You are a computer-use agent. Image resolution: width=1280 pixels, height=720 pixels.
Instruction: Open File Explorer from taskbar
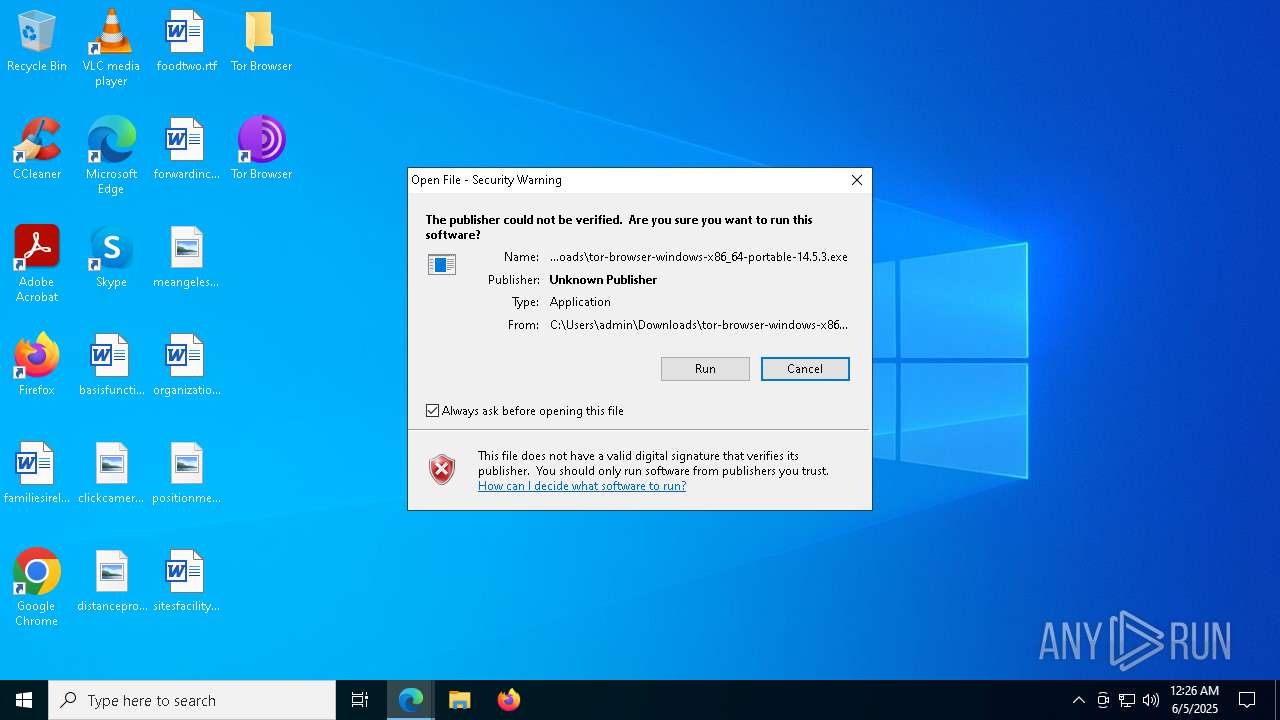pos(459,700)
